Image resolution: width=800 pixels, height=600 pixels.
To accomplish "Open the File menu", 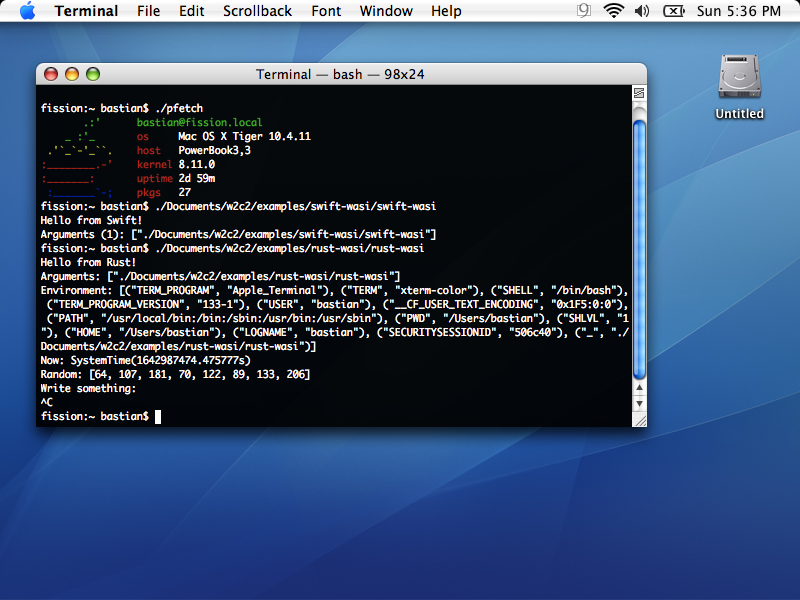I will (x=148, y=11).
